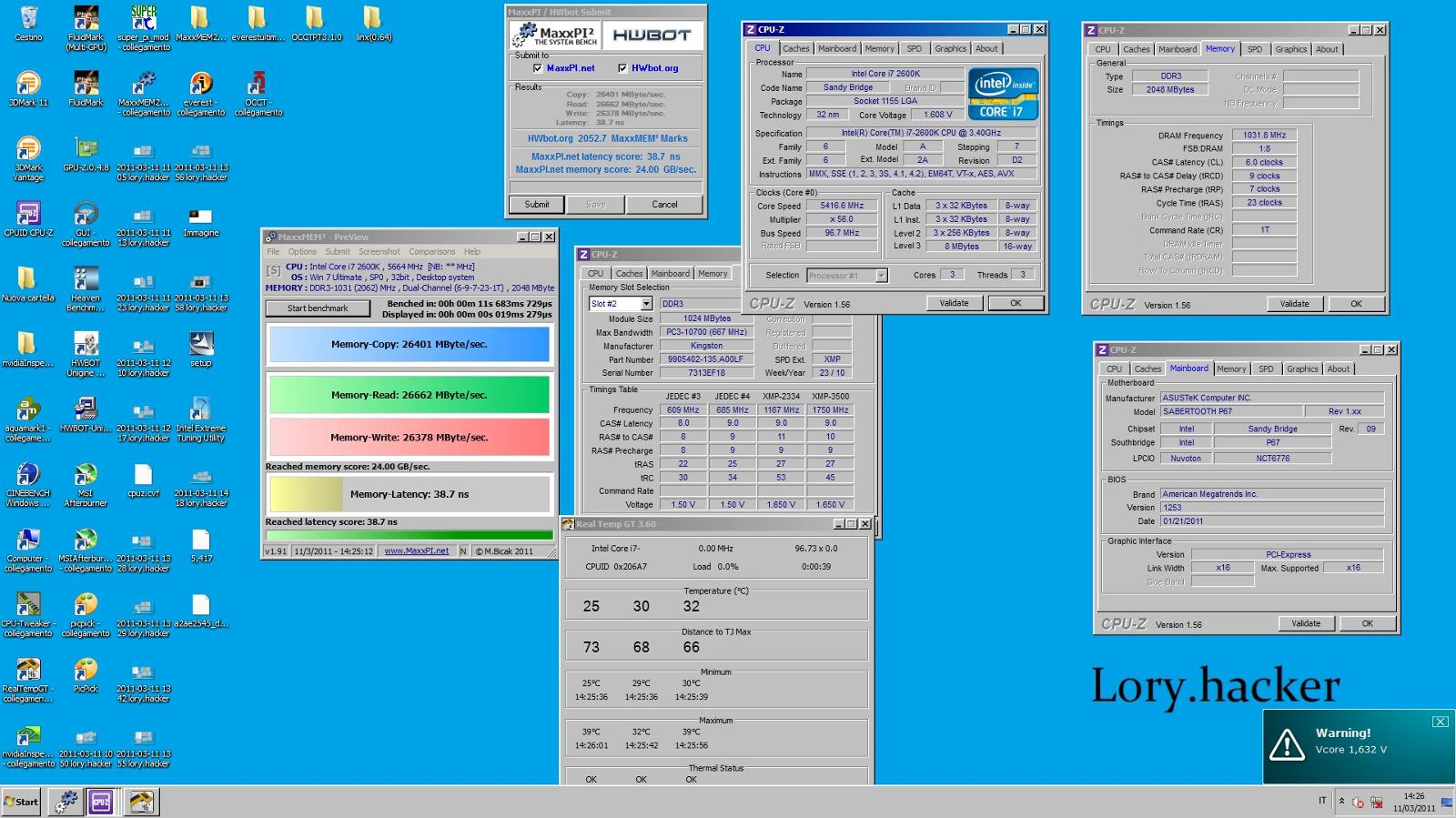Image resolution: width=1456 pixels, height=818 pixels.
Task: Click Cancel in the HWbot Submit dialog
Action: [x=664, y=205]
